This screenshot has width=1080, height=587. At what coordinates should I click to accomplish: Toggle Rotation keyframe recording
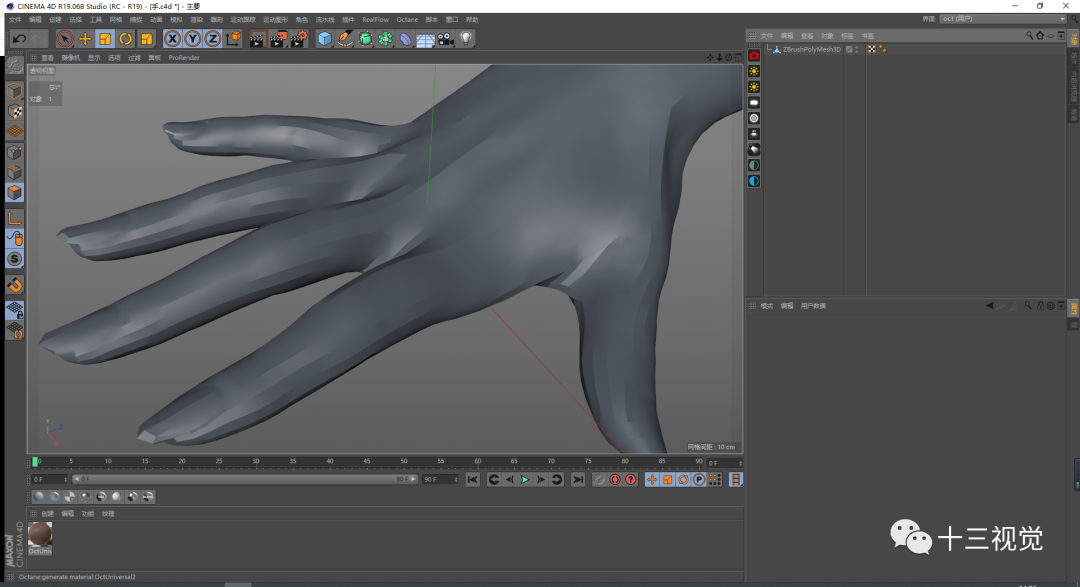tap(683, 480)
